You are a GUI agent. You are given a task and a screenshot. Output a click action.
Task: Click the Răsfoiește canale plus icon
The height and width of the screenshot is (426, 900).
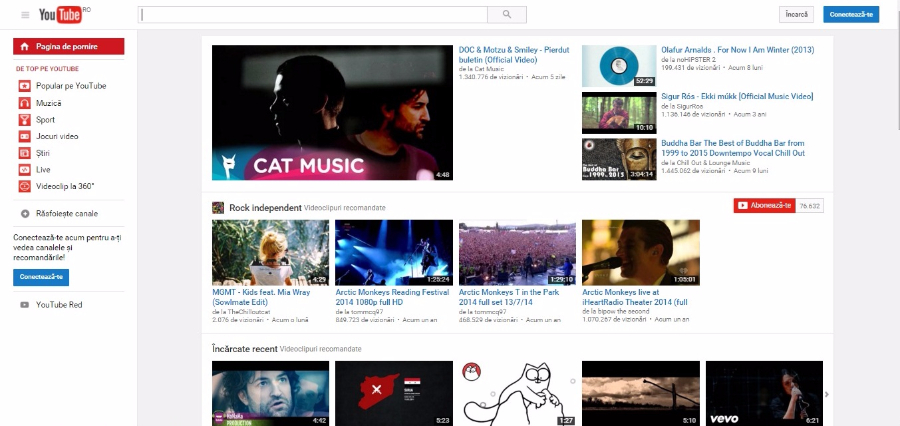pyautogui.click(x=25, y=213)
